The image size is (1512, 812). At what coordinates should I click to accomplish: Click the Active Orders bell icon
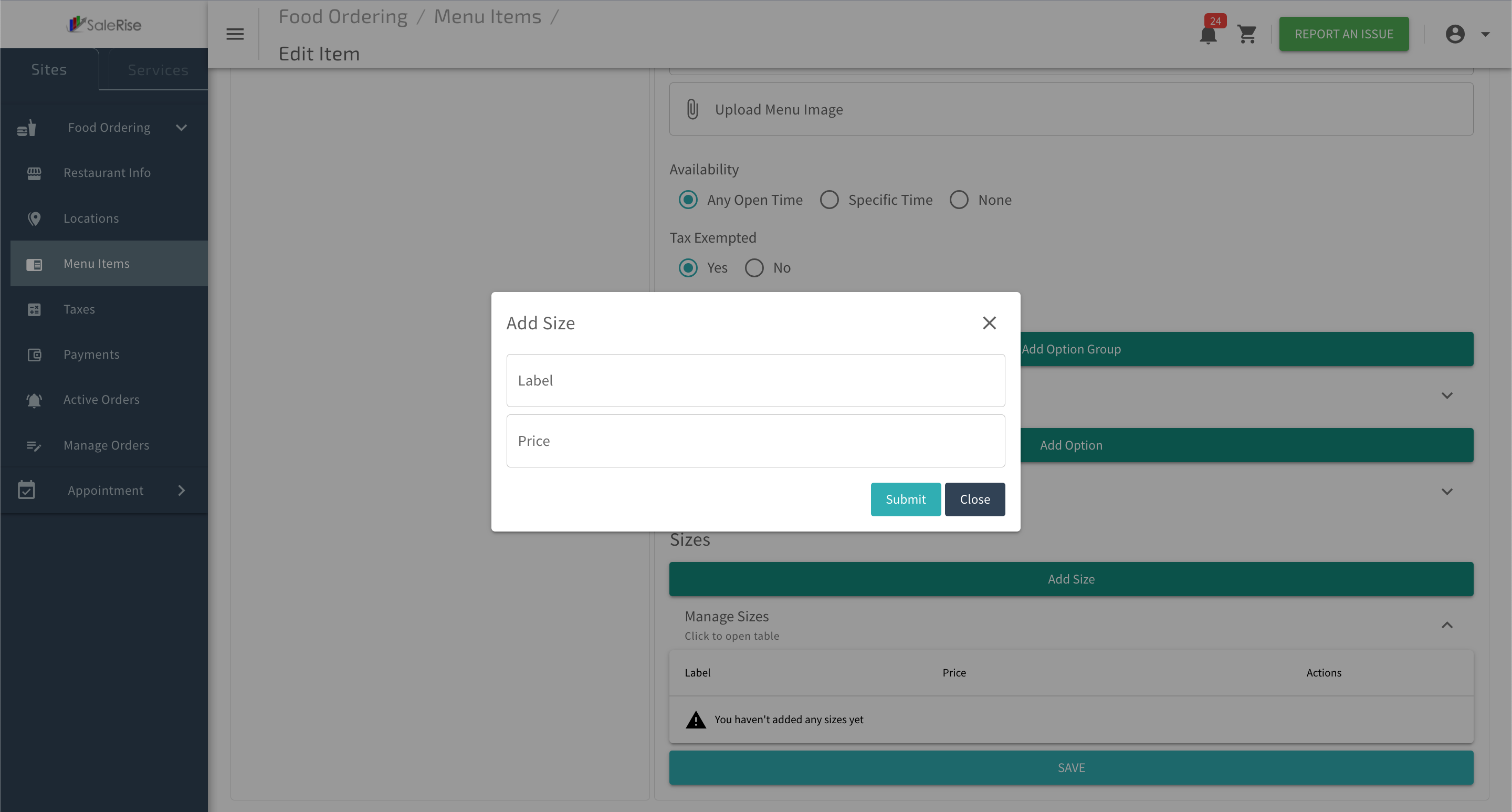34,400
